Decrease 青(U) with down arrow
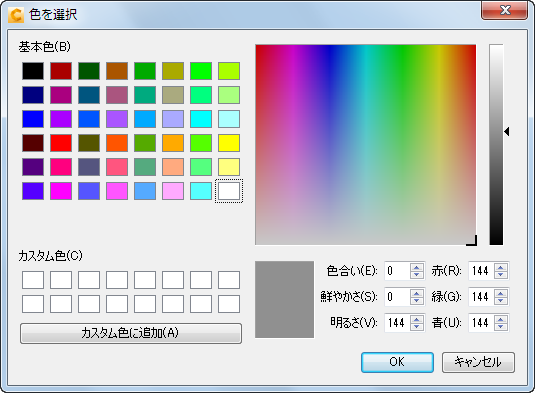 (501, 326)
